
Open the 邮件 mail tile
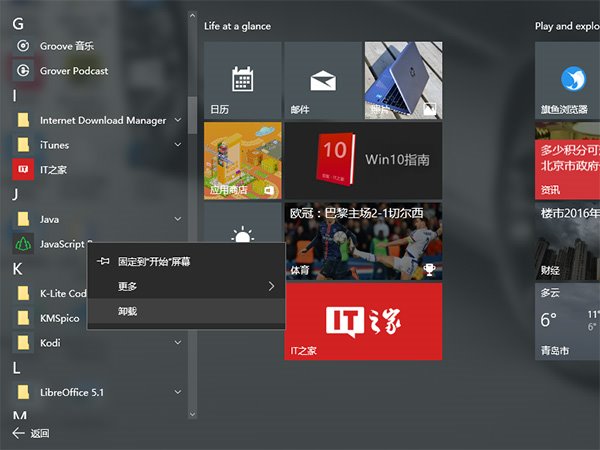click(x=323, y=80)
